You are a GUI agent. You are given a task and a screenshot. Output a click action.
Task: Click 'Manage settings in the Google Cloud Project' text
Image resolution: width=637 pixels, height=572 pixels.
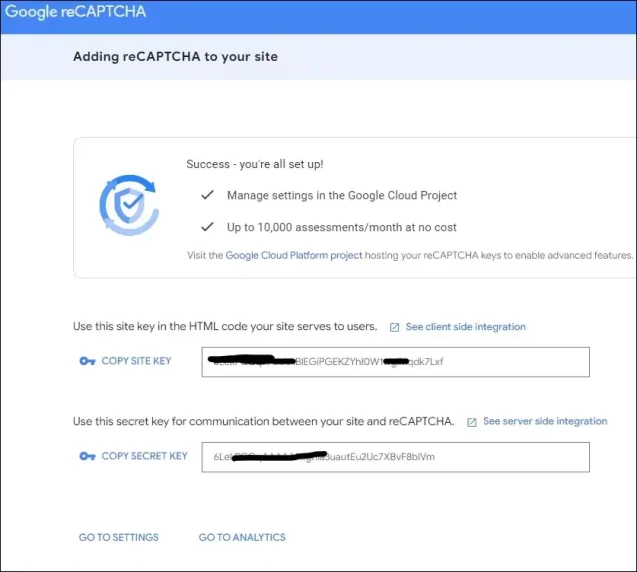[x=342, y=195]
